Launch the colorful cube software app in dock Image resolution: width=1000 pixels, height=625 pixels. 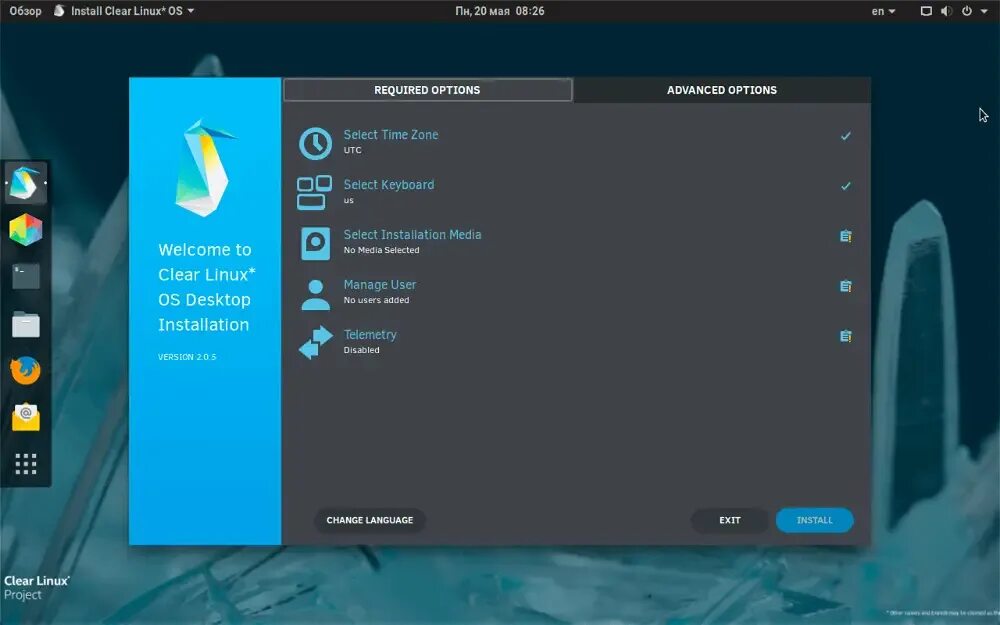tap(26, 230)
